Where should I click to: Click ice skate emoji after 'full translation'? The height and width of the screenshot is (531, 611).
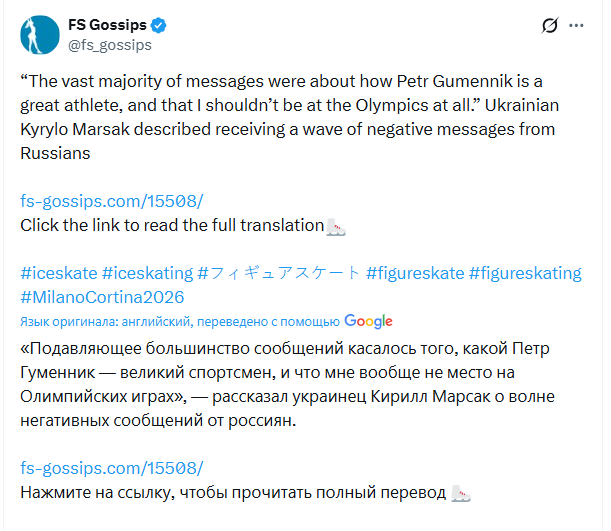(x=336, y=225)
